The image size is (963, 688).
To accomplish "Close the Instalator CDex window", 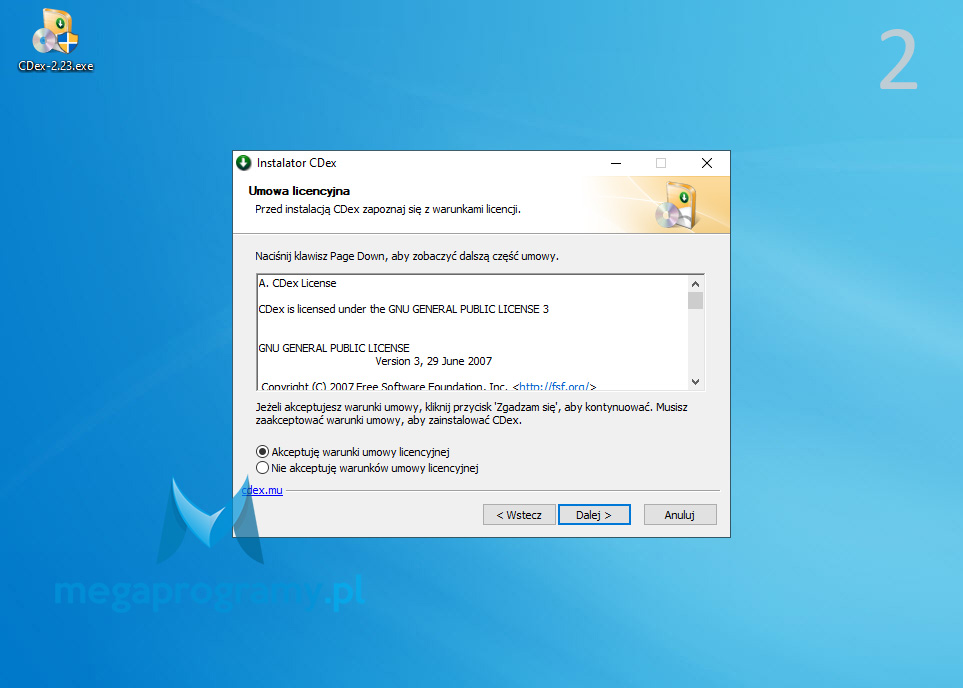I will [707, 163].
